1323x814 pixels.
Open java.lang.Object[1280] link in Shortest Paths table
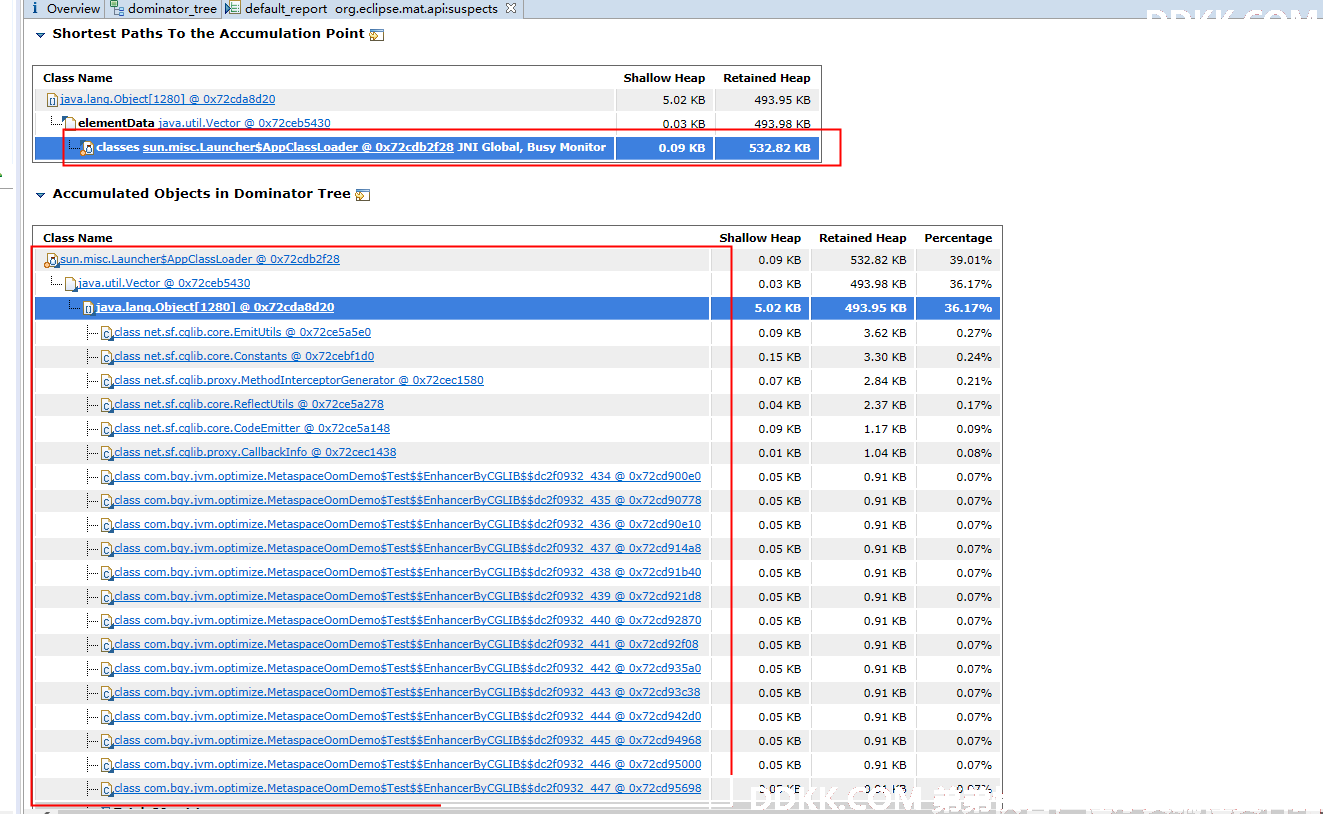167,99
